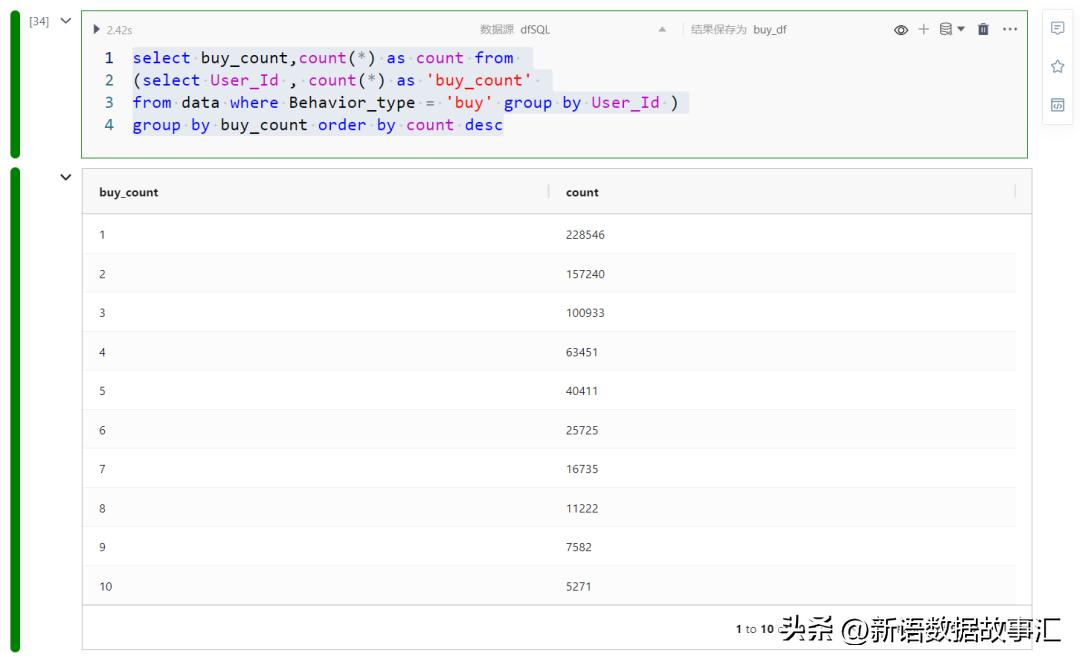Click the add cell plus icon
This screenshot has width=1080, height=662.
point(923,30)
